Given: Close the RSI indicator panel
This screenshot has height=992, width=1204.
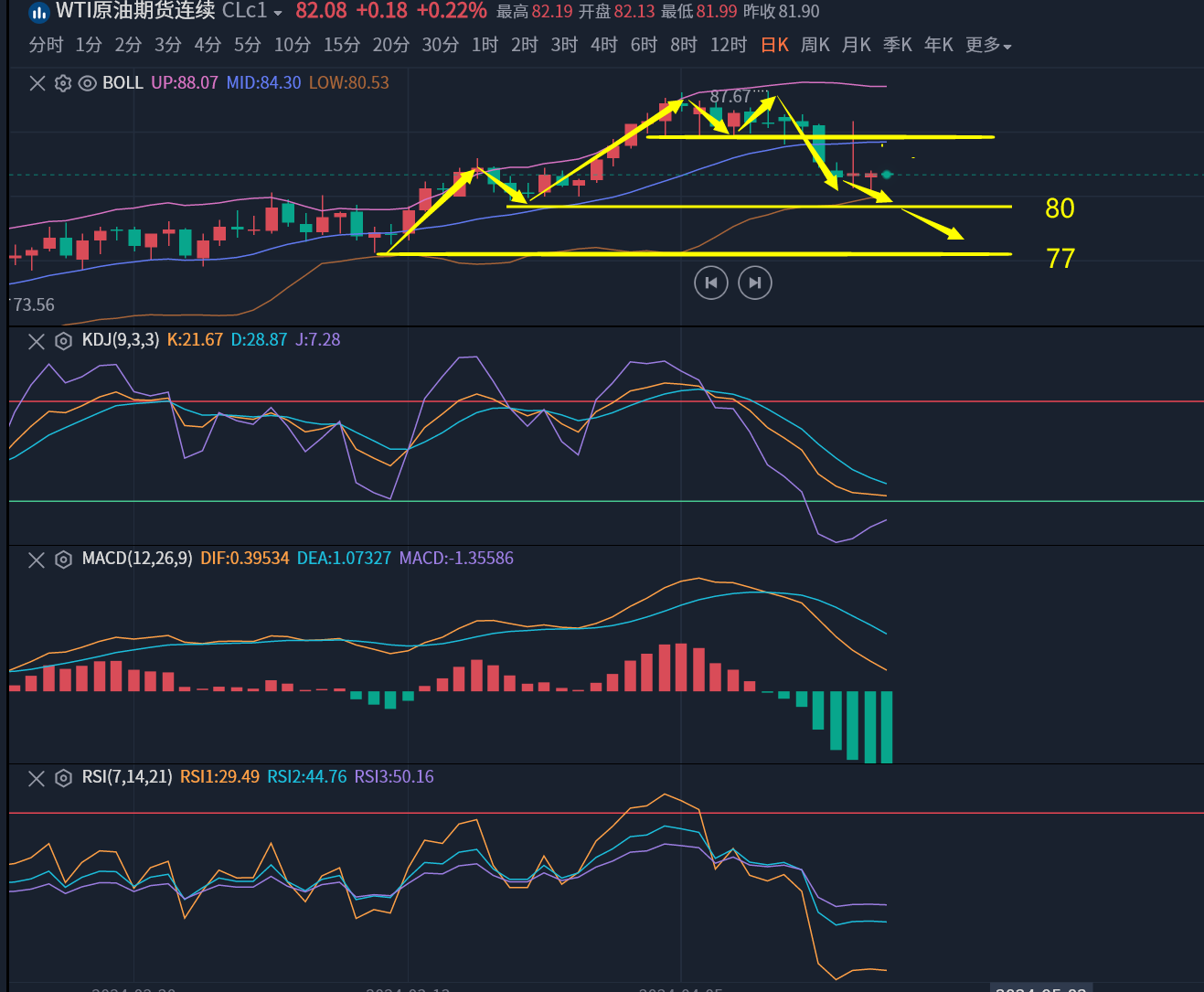Looking at the screenshot, I should coord(37,778).
